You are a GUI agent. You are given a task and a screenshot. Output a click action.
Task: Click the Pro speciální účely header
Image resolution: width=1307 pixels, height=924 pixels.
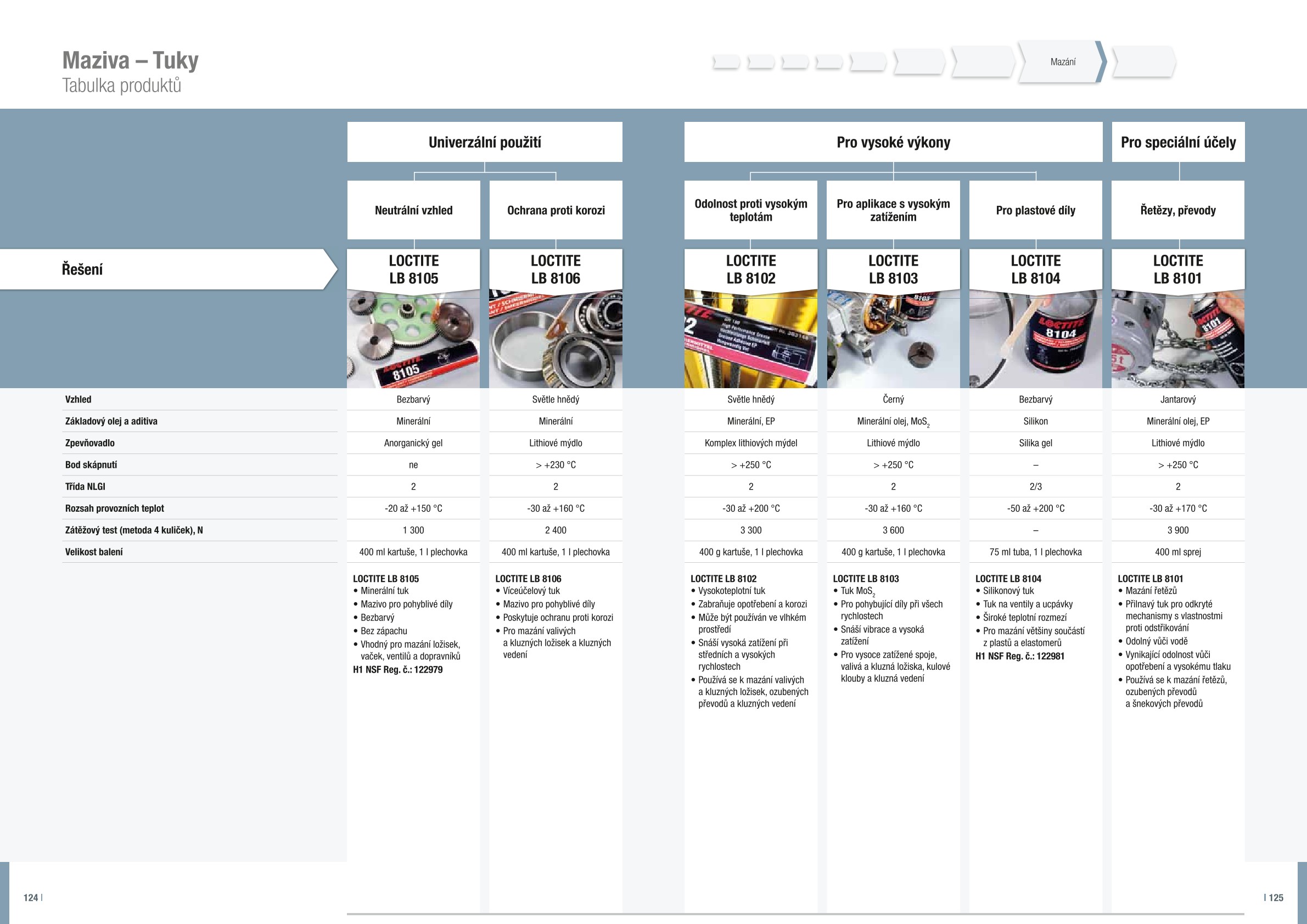(1178, 142)
